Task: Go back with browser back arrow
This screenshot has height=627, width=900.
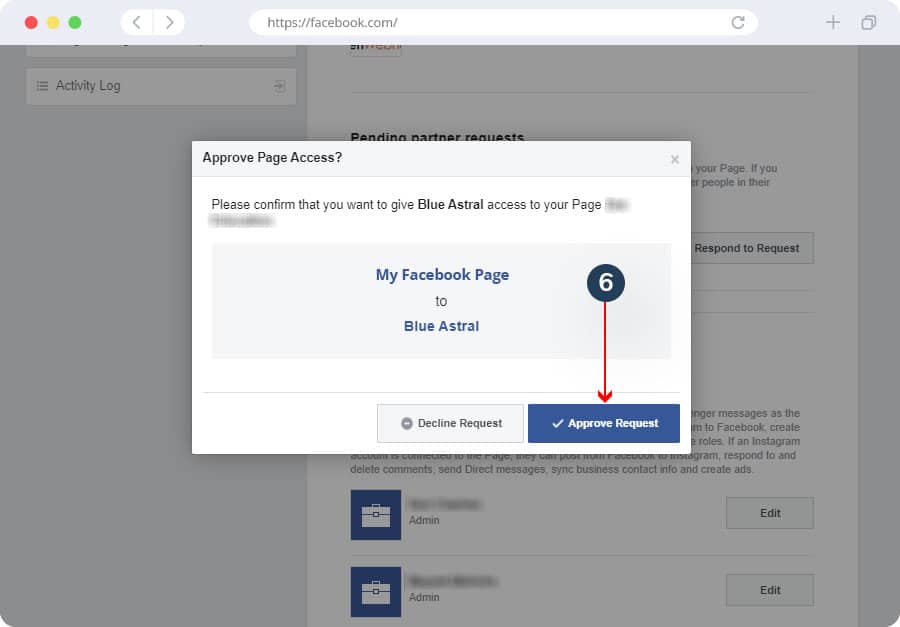Action: (x=137, y=22)
